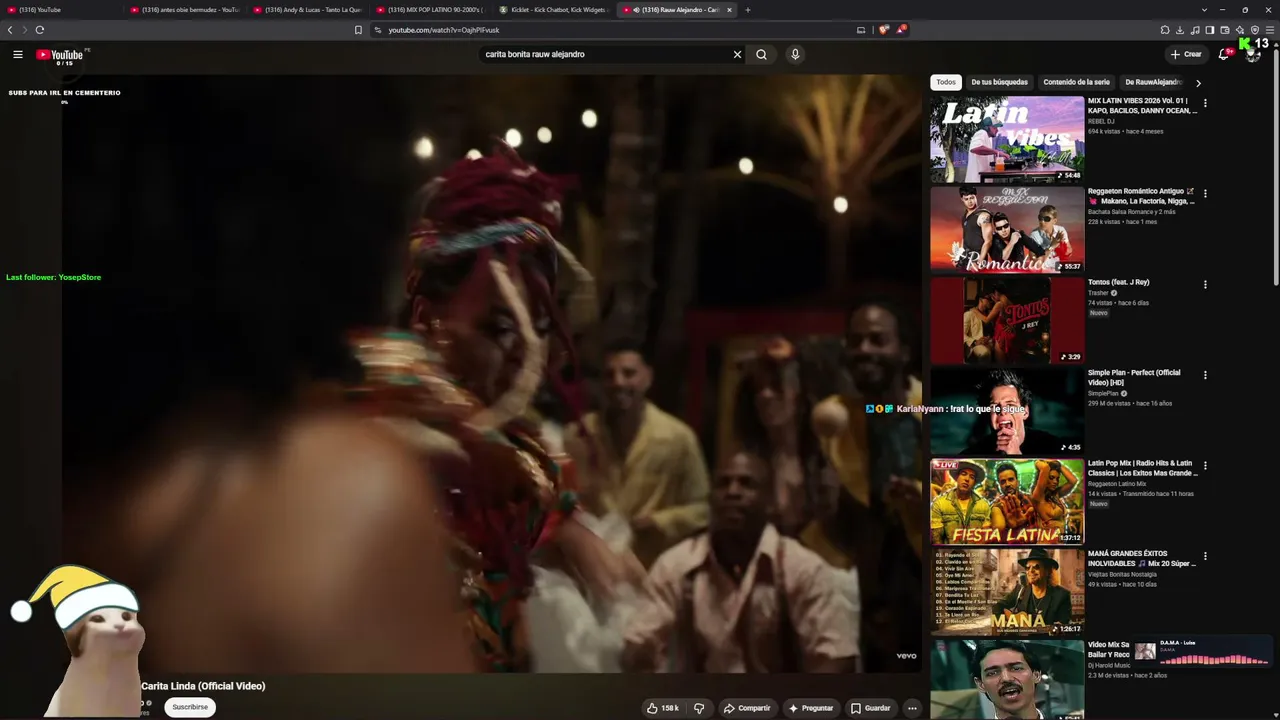Switch to the first YouTube browser tab
Screen dimensions: 1280x720
[62, 10]
